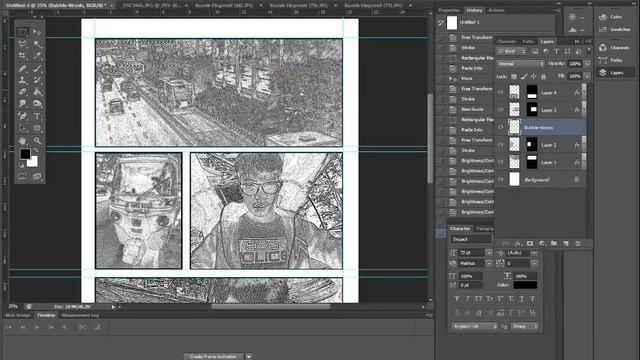Select the Move tool

(37, 32)
